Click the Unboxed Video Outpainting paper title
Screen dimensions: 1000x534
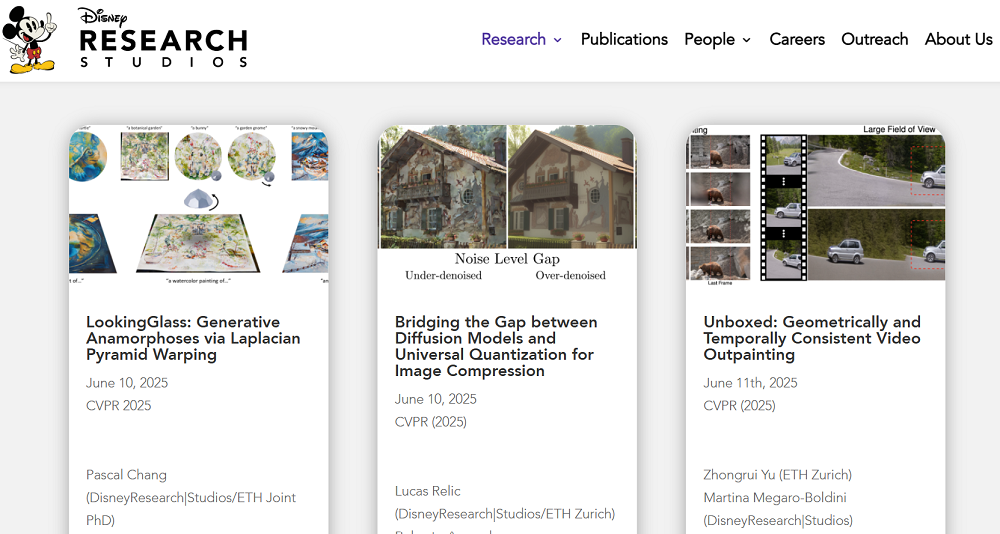811,338
